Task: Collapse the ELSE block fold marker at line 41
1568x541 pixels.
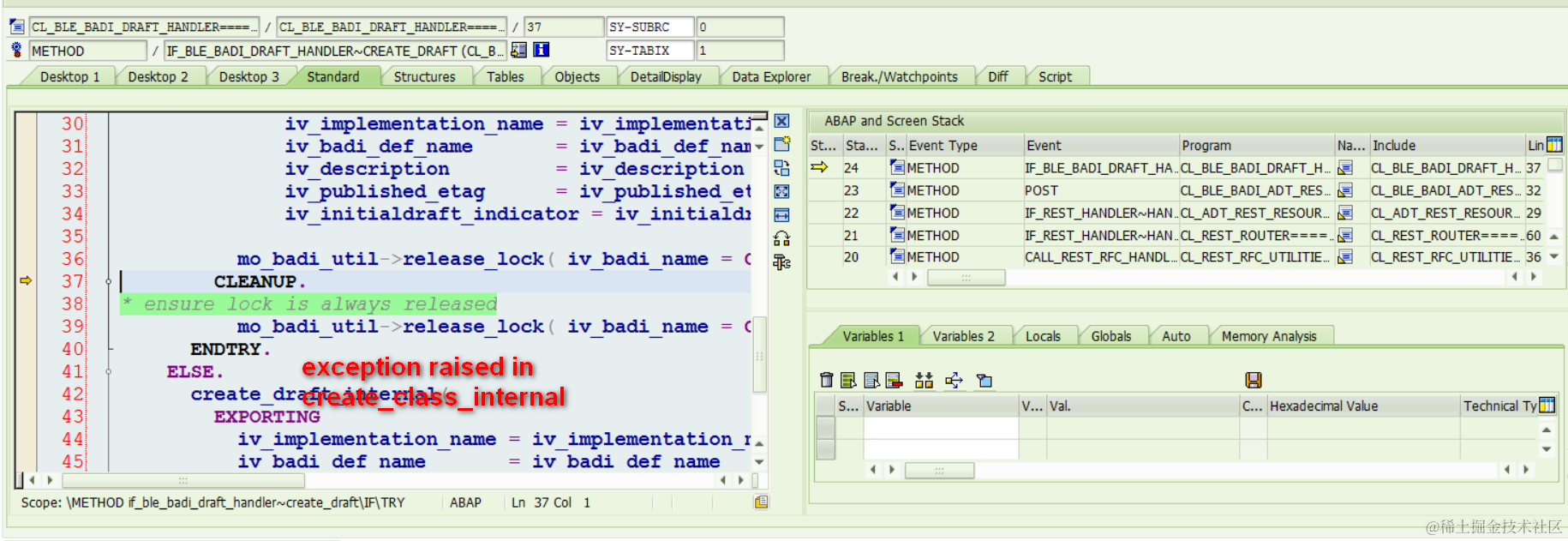Action: 109,372
